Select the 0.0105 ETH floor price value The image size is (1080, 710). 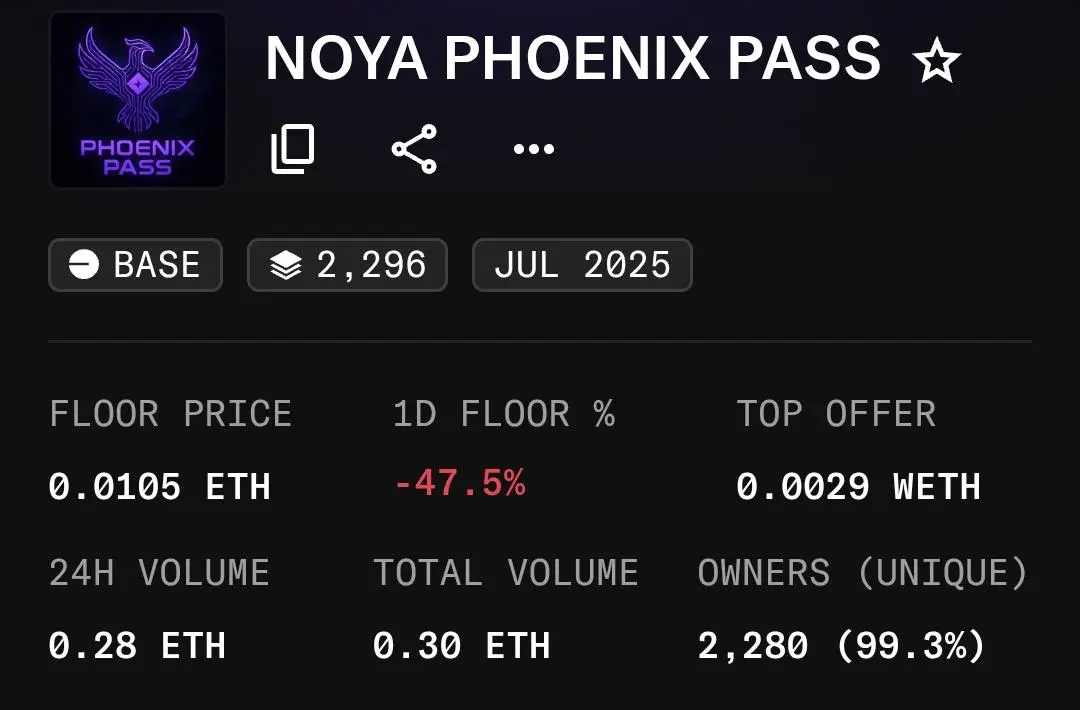click(160, 487)
